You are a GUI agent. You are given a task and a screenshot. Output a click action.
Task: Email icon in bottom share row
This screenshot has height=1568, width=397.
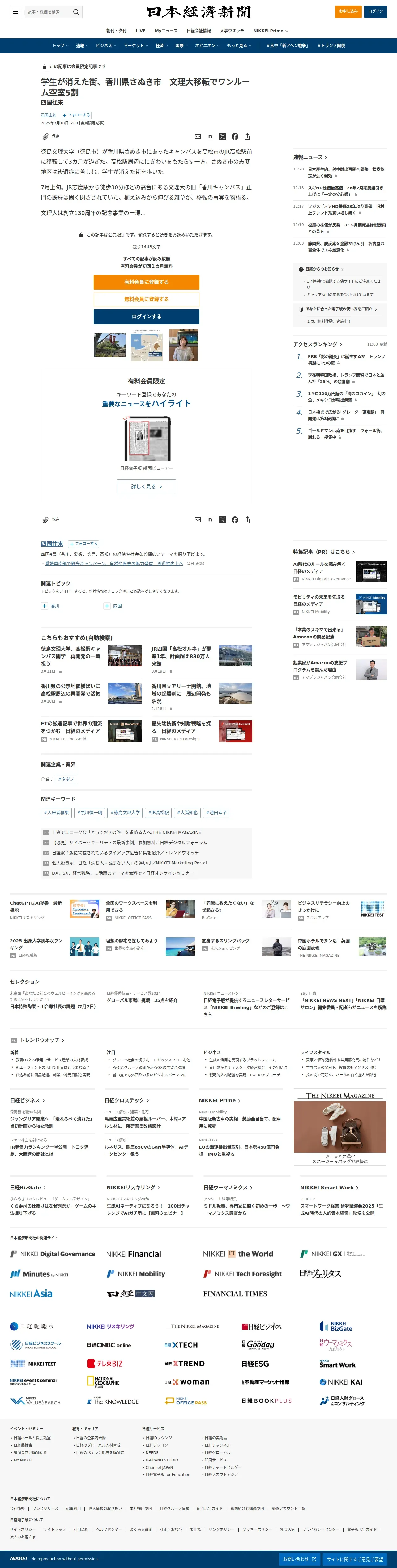198,520
